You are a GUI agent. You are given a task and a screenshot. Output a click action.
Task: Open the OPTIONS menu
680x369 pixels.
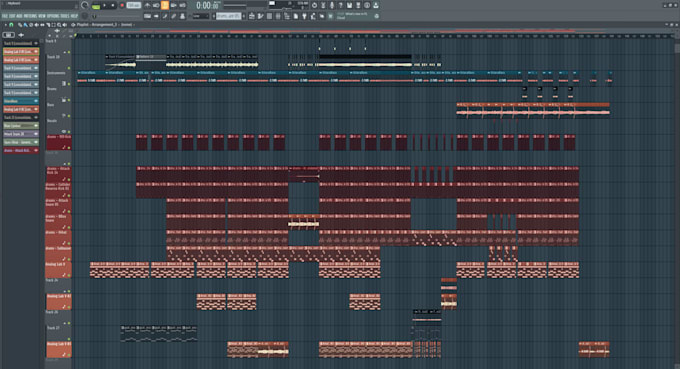pyautogui.click(x=53, y=16)
